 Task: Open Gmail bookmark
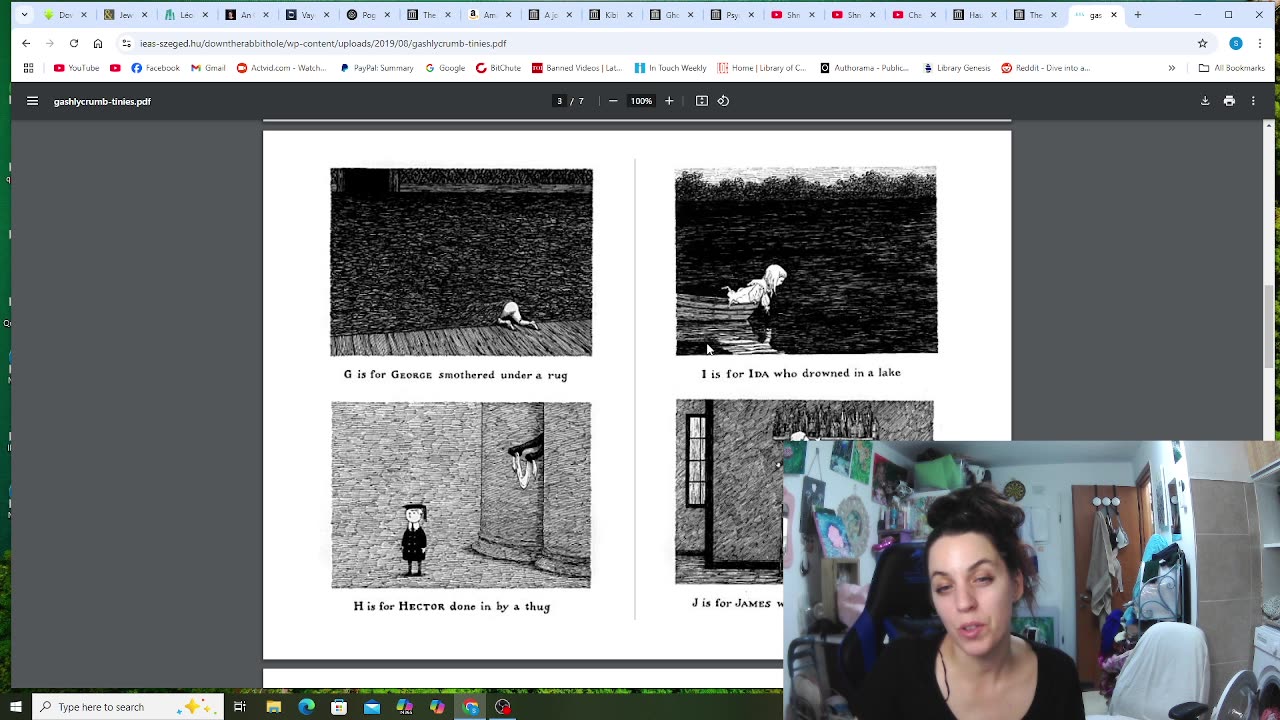(x=208, y=68)
